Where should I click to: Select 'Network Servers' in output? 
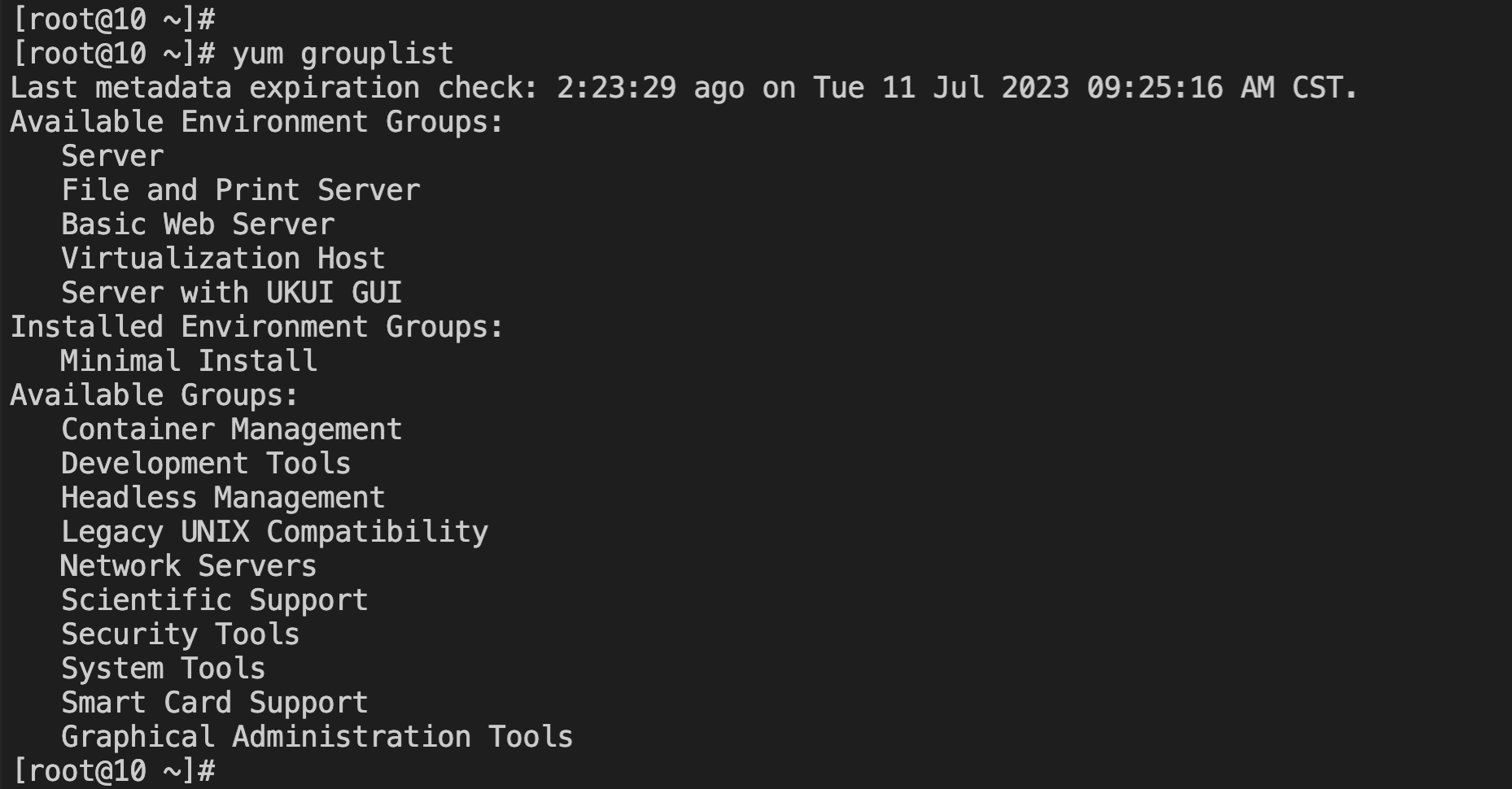189,566
